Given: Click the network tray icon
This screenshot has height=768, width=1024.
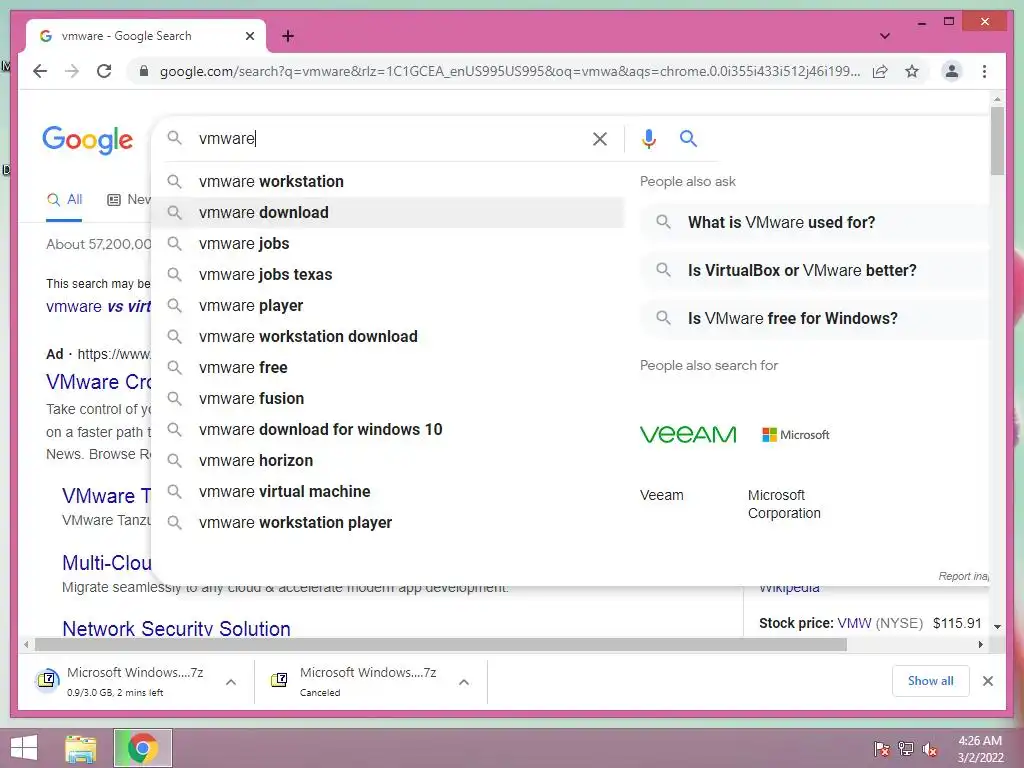Looking at the screenshot, I should pos(906,748).
